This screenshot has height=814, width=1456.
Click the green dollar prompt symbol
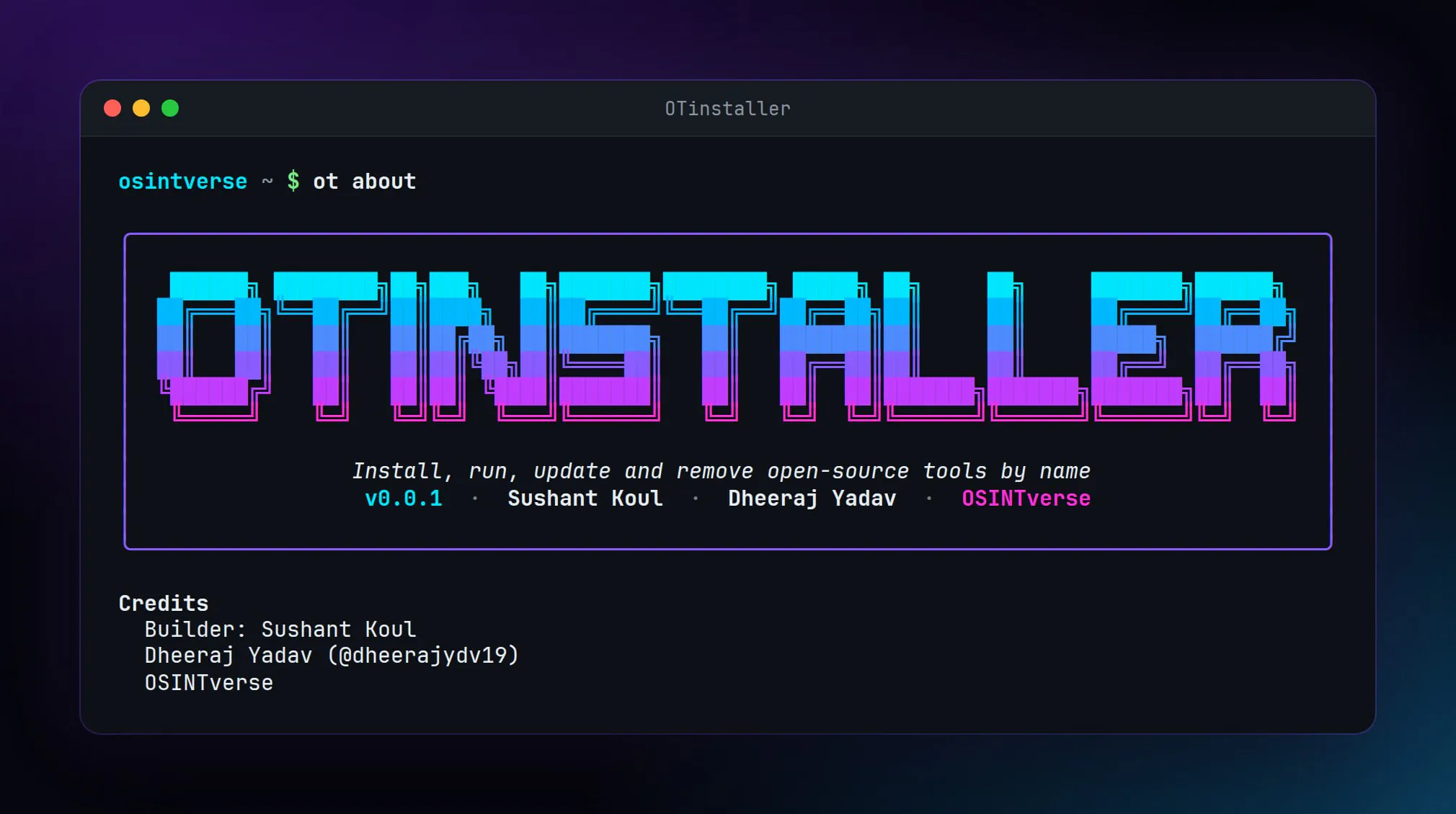(x=293, y=181)
